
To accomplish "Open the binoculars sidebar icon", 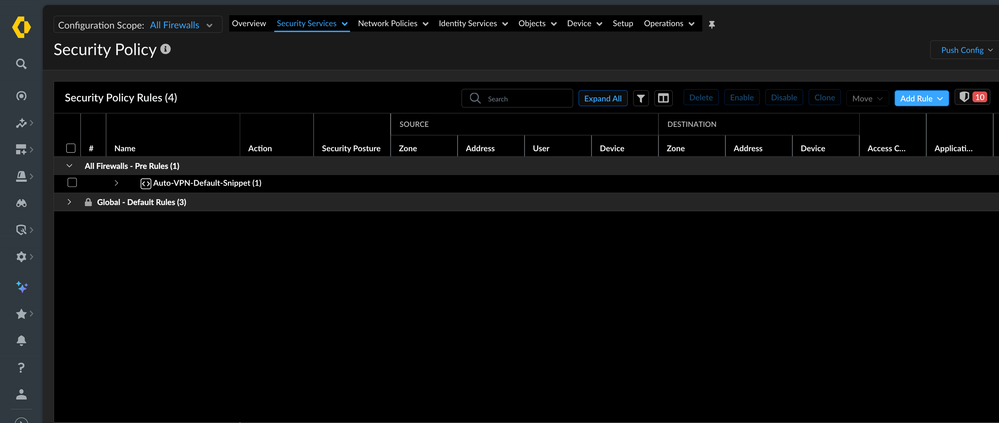I will 21,203.
